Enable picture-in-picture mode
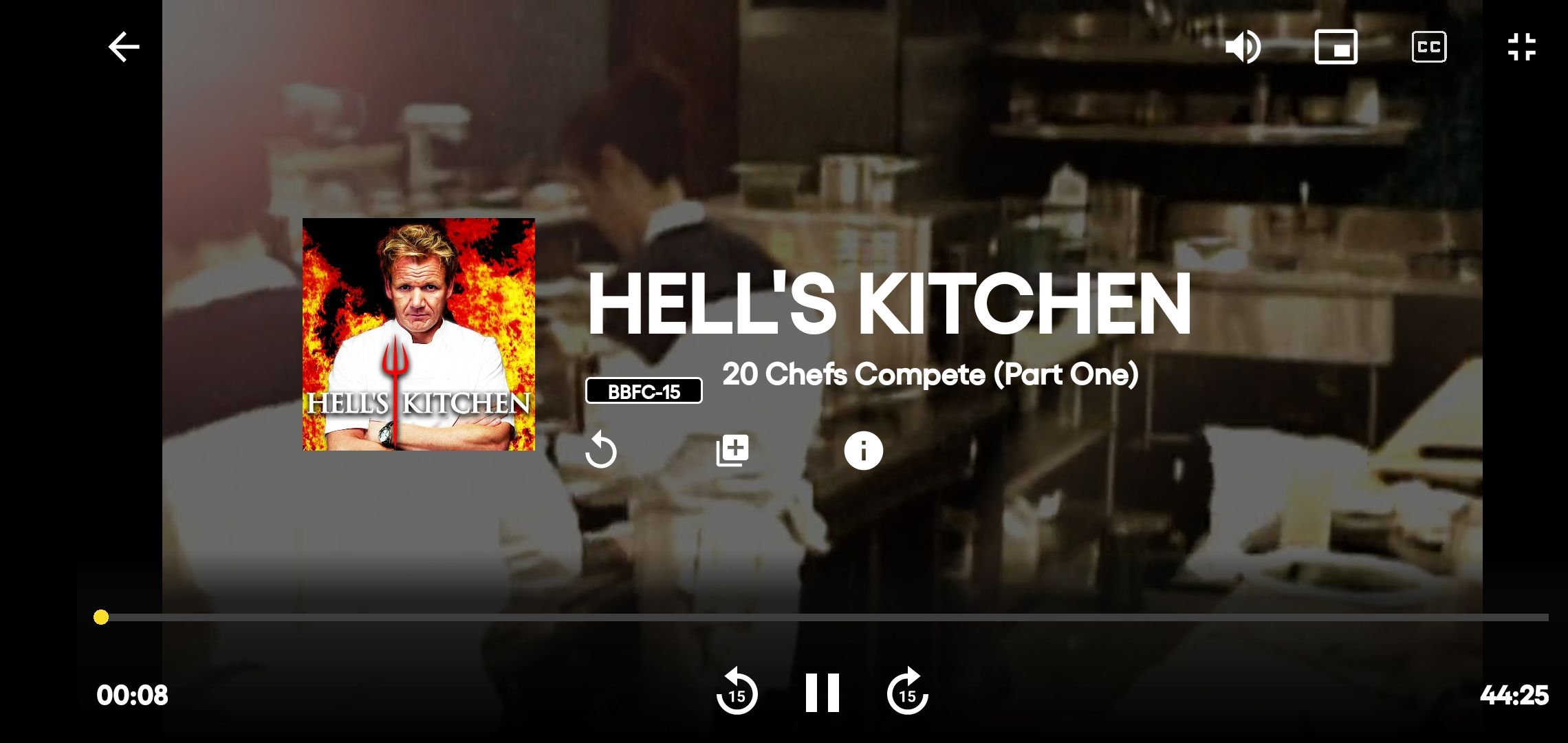Screen dimensions: 1568x743 click(1336, 47)
